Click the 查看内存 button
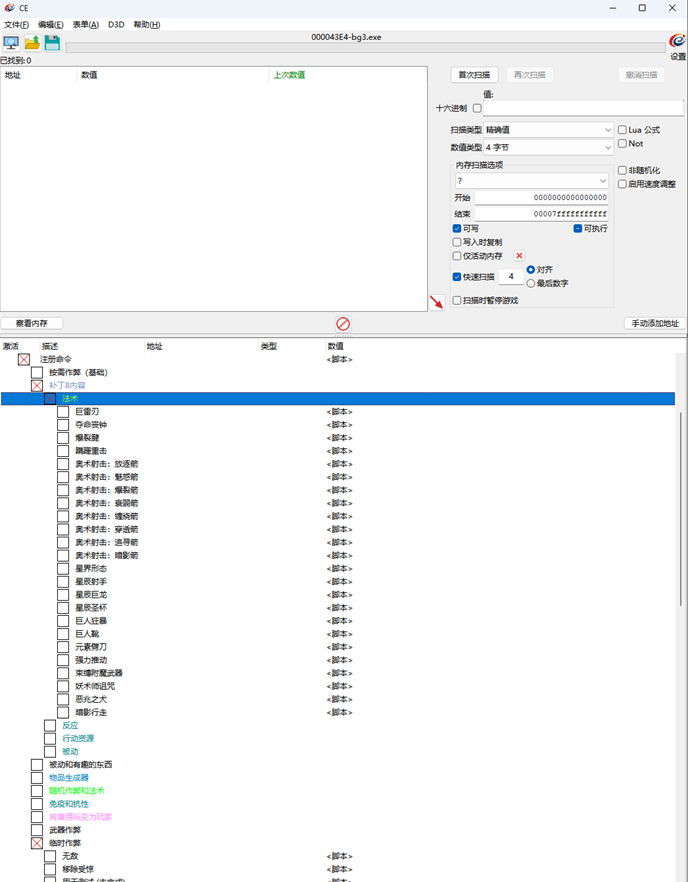 [32, 323]
